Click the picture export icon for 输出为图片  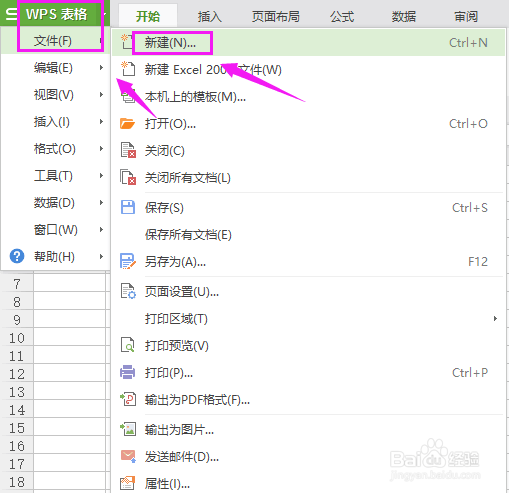pos(128,429)
